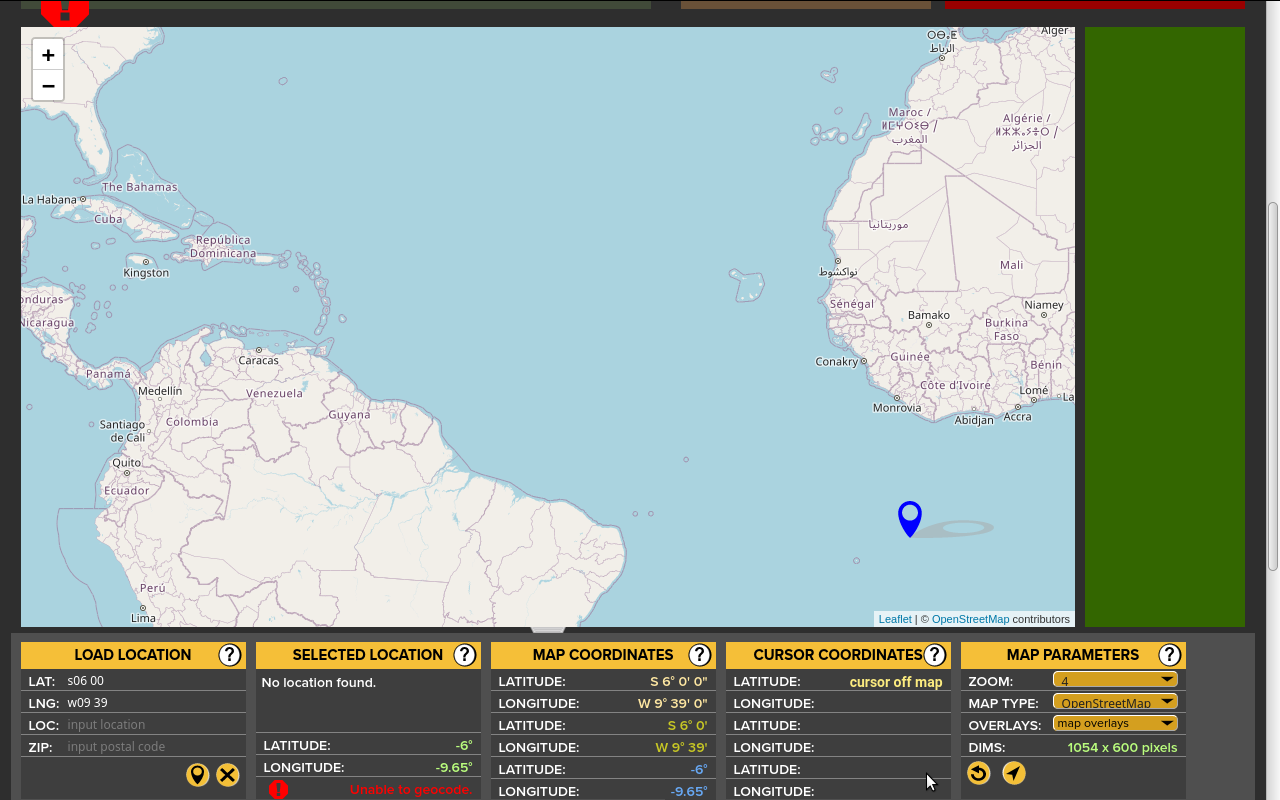Open the Zoom level dropdown
This screenshot has height=800, width=1280.
coord(1115,680)
